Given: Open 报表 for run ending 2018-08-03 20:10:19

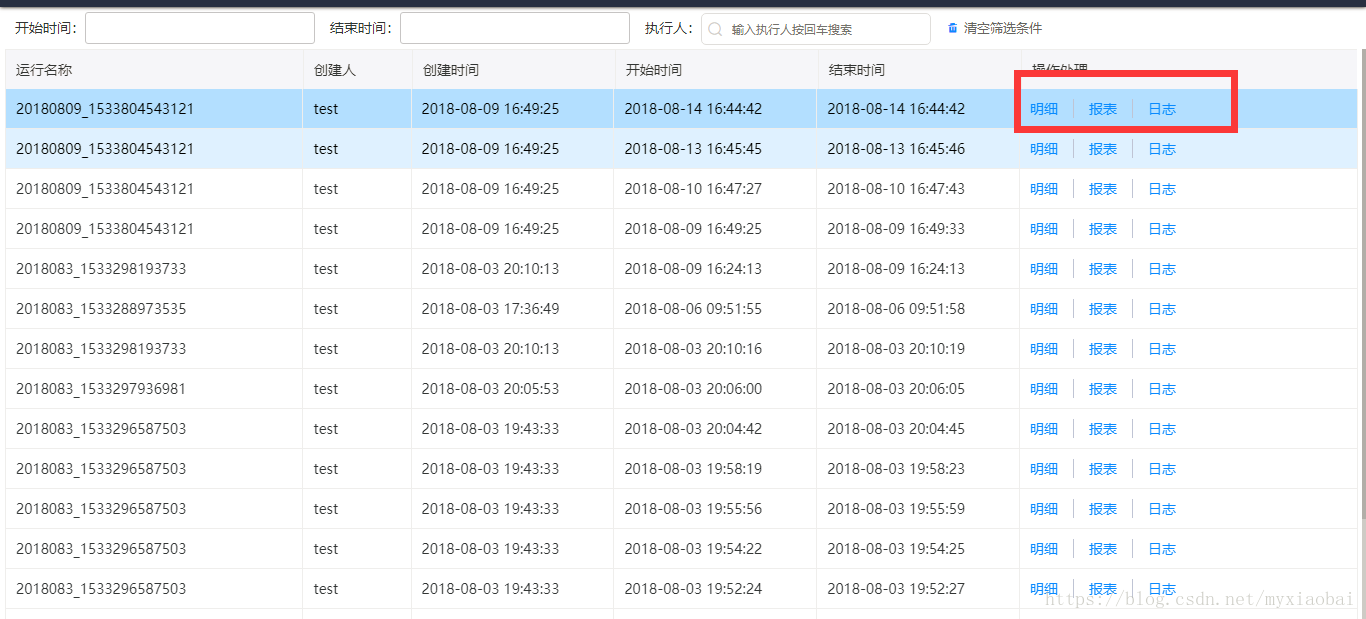Looking at the screenshot, I should (1103, 349).
